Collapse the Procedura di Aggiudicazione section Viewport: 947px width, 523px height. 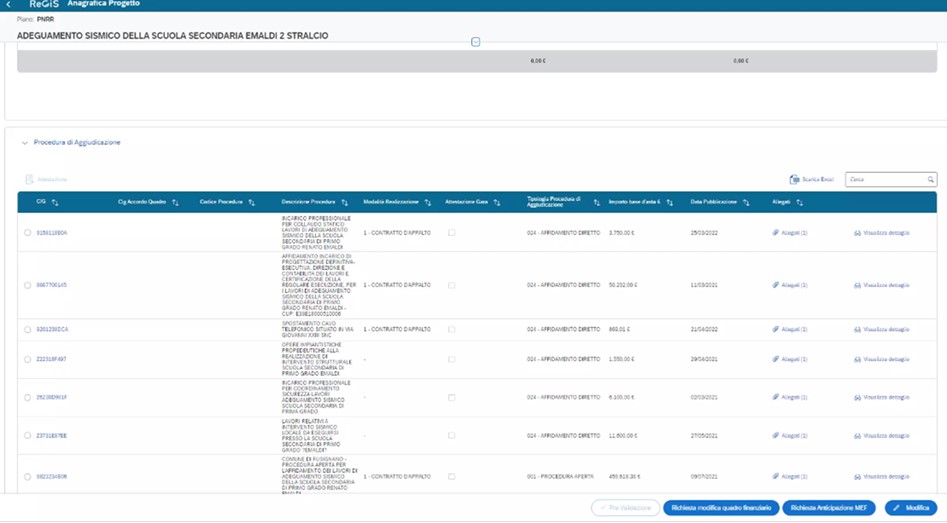[x=25, y=143]
